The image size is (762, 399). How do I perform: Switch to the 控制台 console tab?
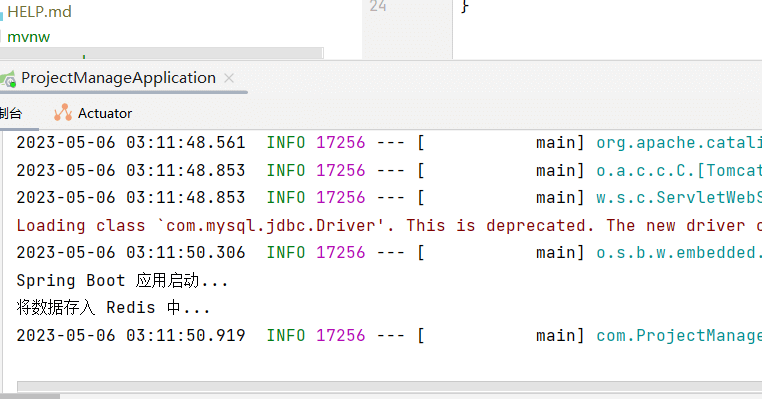click(x=11, y=113)
